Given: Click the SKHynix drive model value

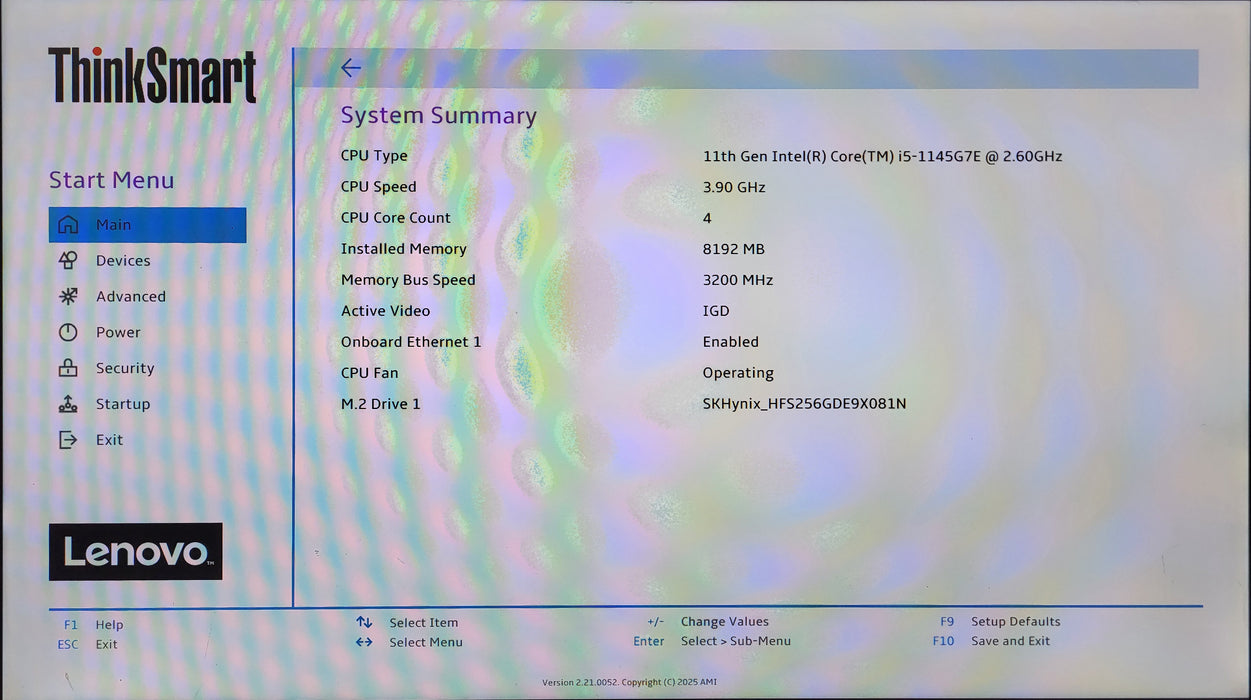Looking at the screenshot, I should click(x=804, y=404).
